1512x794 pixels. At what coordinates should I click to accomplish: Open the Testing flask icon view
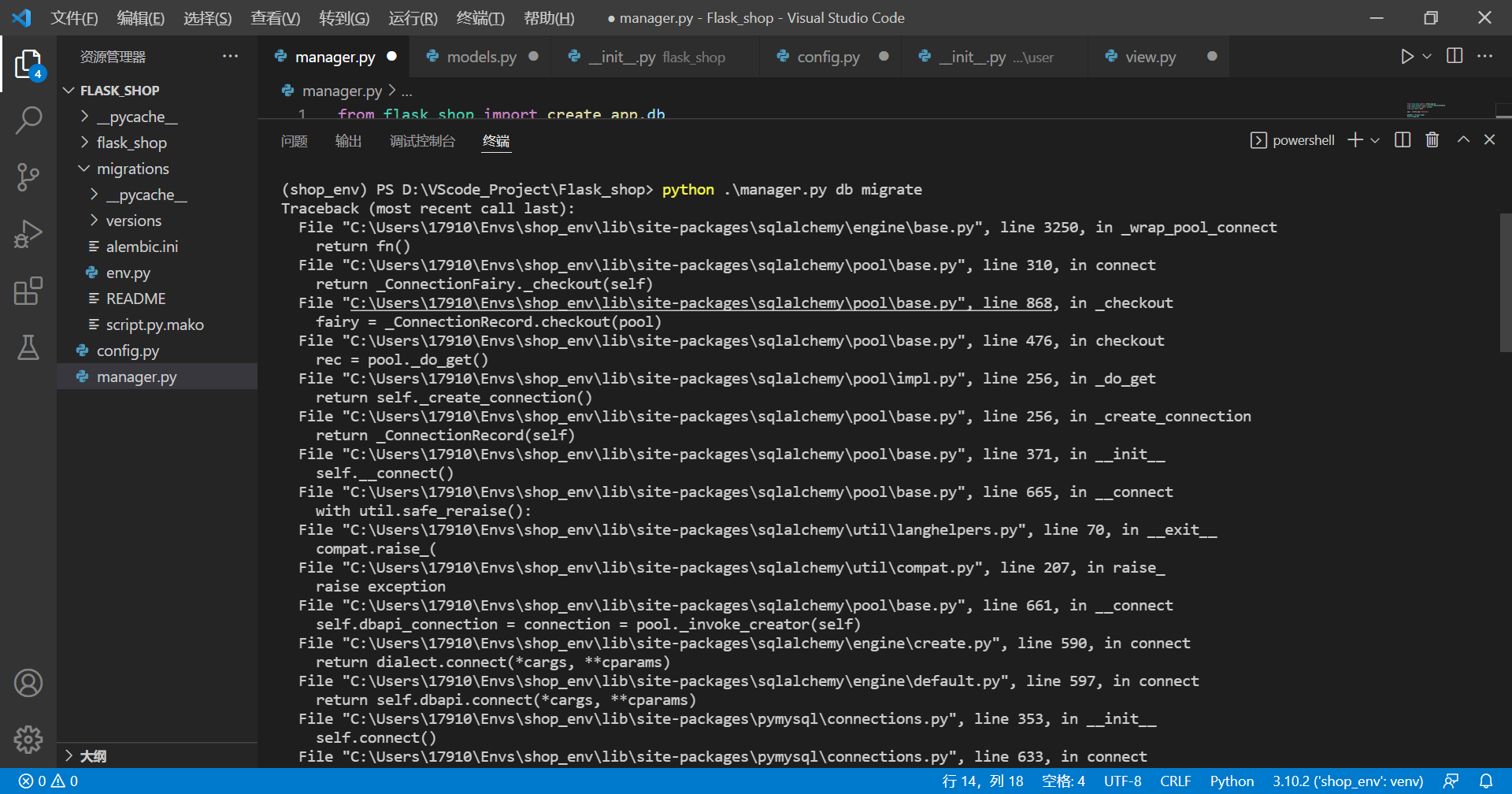pos(28,347)
